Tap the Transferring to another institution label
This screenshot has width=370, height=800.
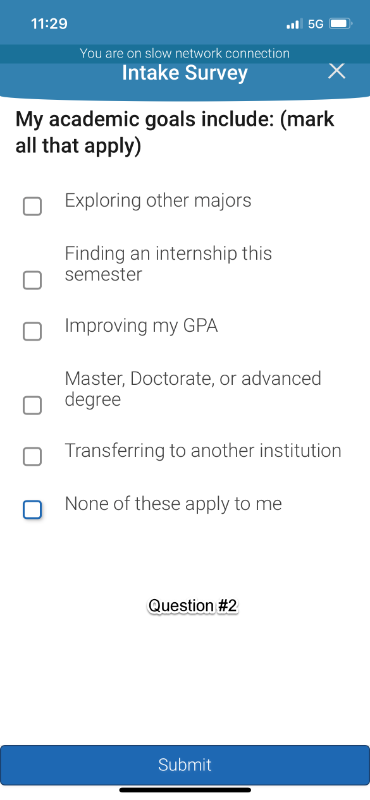tap(203, 451)
